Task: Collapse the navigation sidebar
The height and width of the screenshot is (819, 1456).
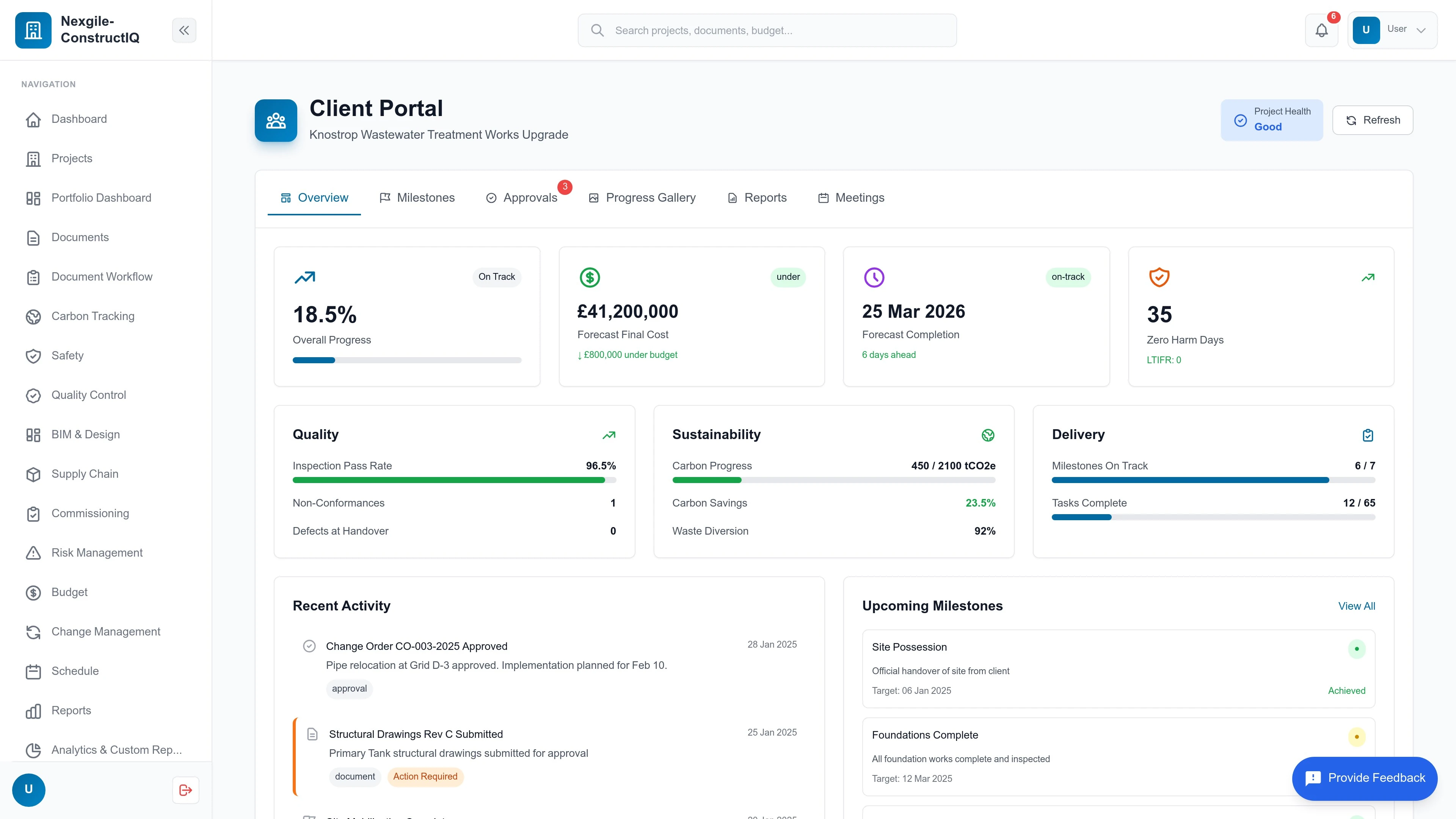Action: pos(184,30)
